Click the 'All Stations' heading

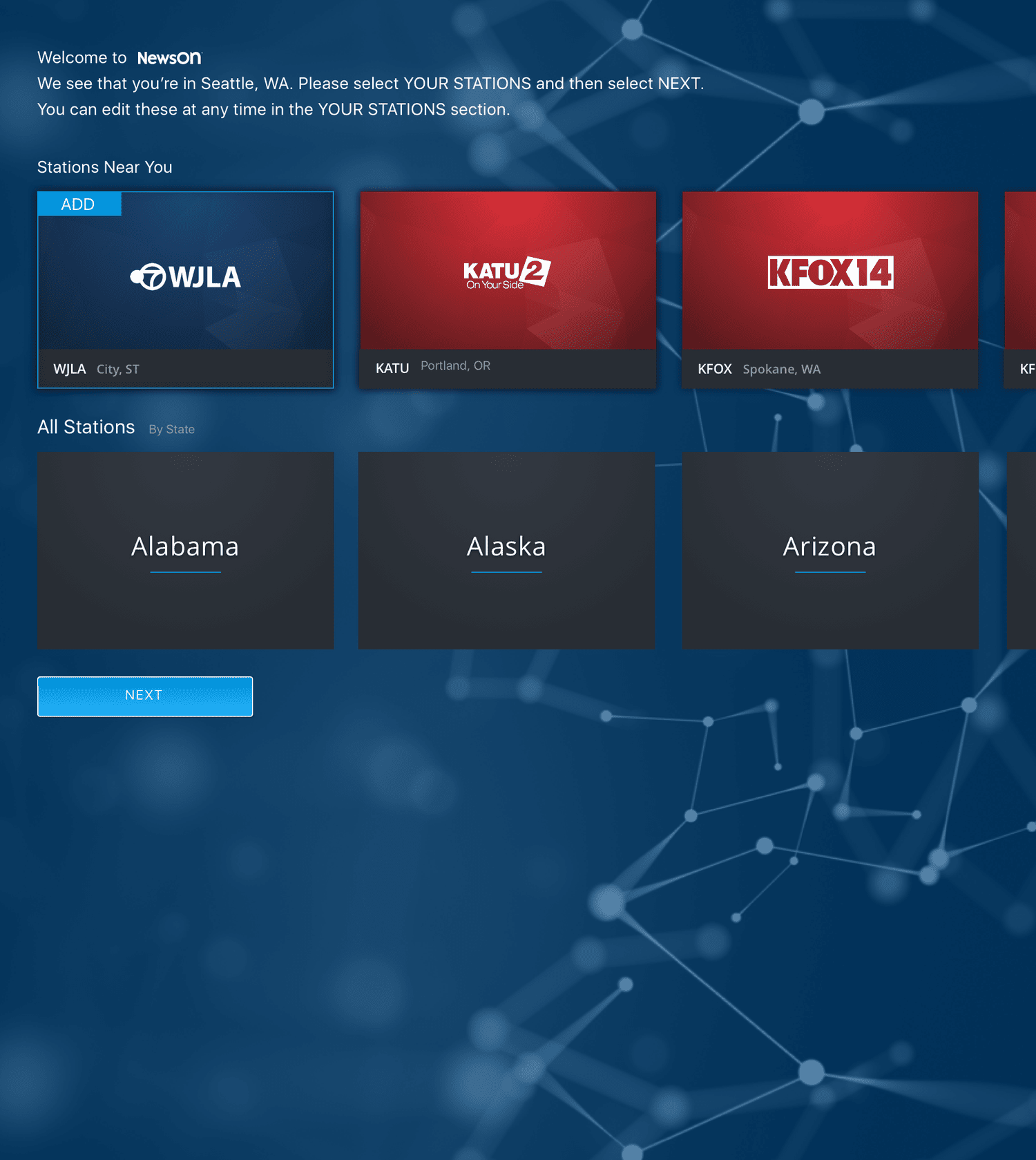coord(86,427)
